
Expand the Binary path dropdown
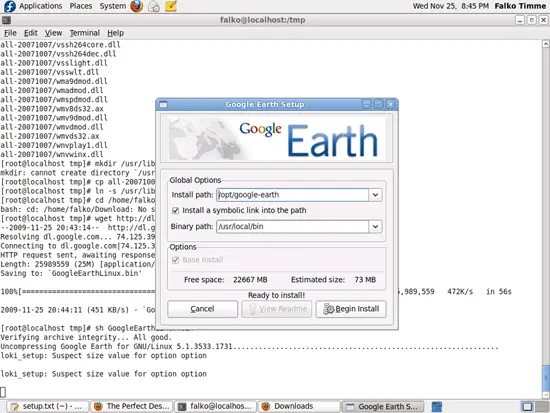(375, 226)
